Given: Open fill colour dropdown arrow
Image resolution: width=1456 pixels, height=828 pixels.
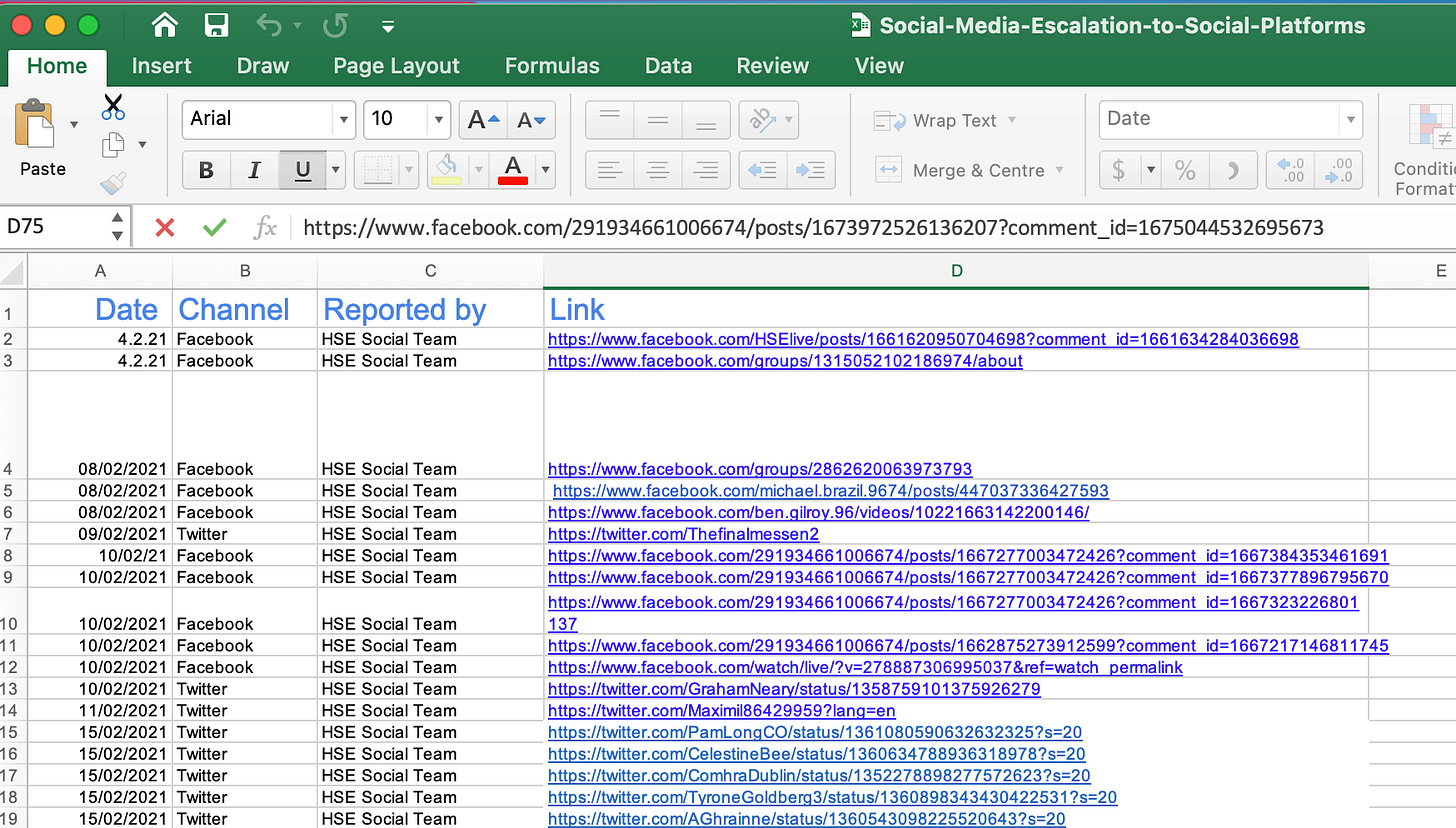Looking at the screenshot, I should tap(478, 170).
